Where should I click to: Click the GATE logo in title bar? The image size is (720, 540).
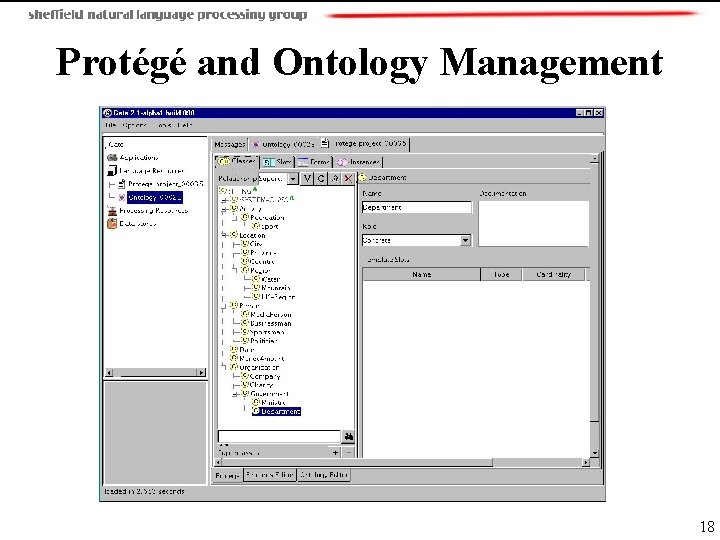[107, 112]
